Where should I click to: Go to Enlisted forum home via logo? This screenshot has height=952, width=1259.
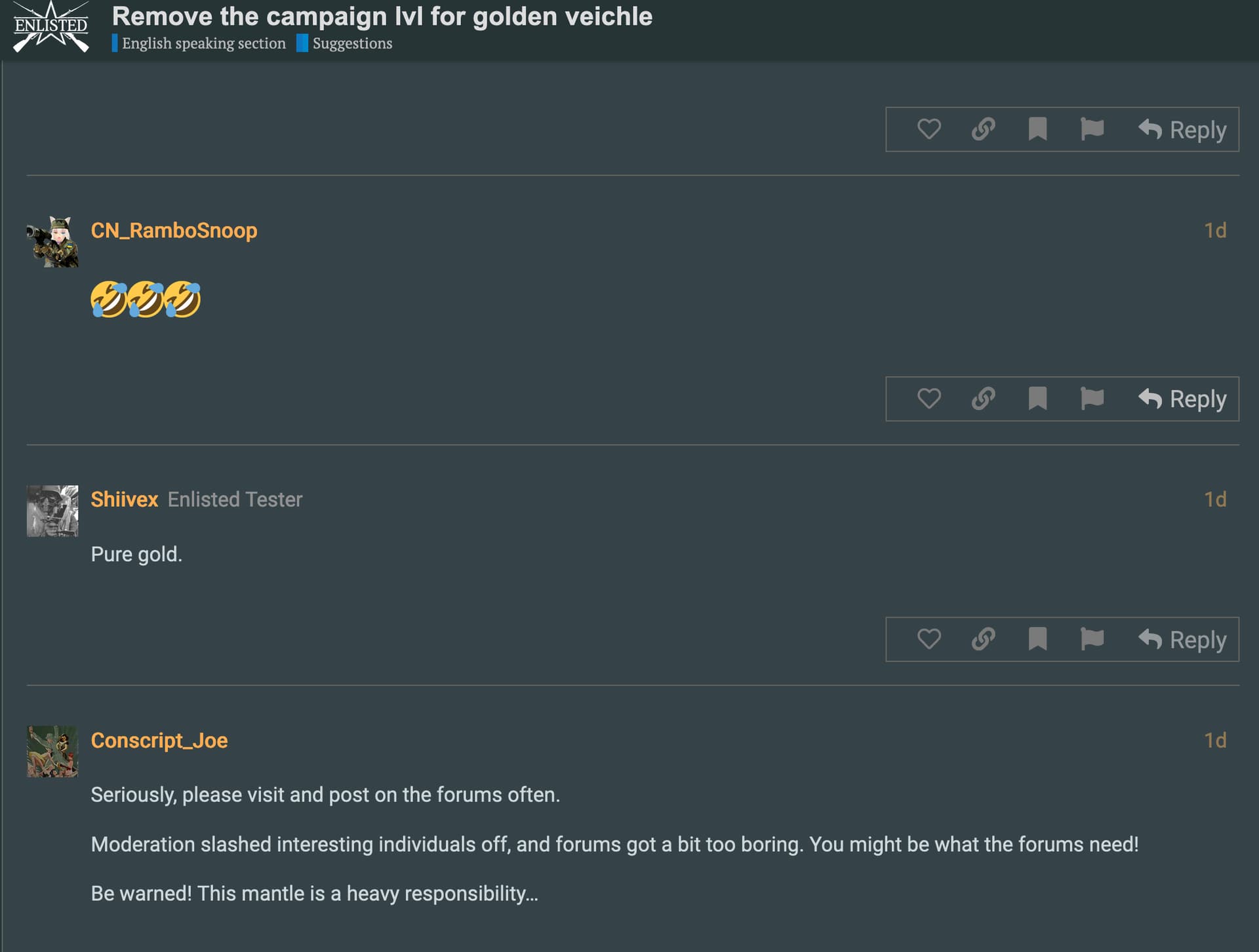click(x=51, y=28)
